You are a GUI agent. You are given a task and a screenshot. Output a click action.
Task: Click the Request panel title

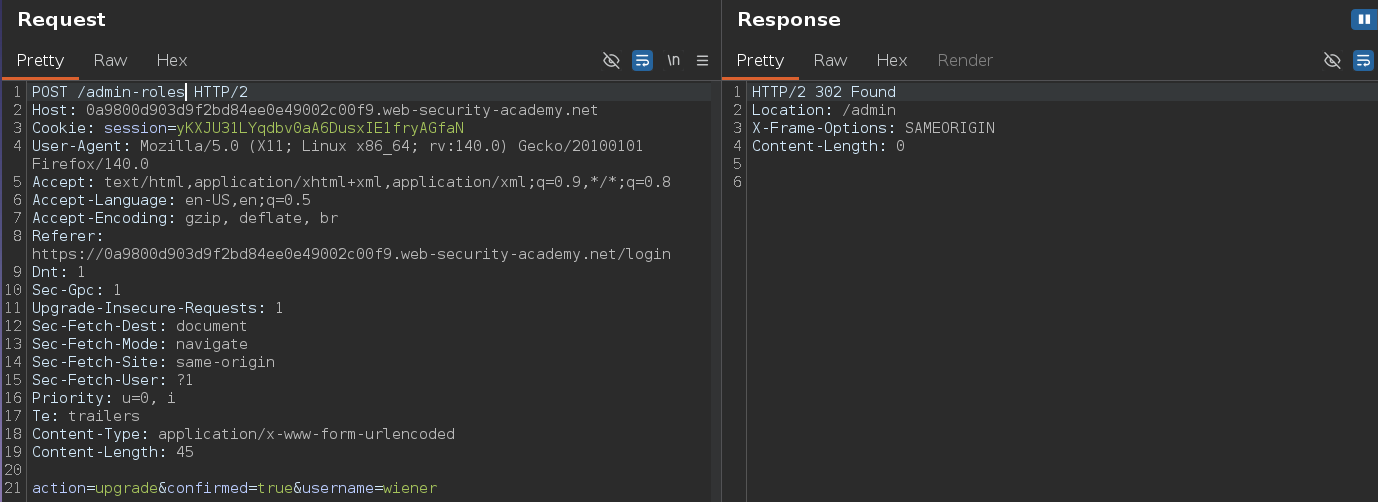point(61,19)
